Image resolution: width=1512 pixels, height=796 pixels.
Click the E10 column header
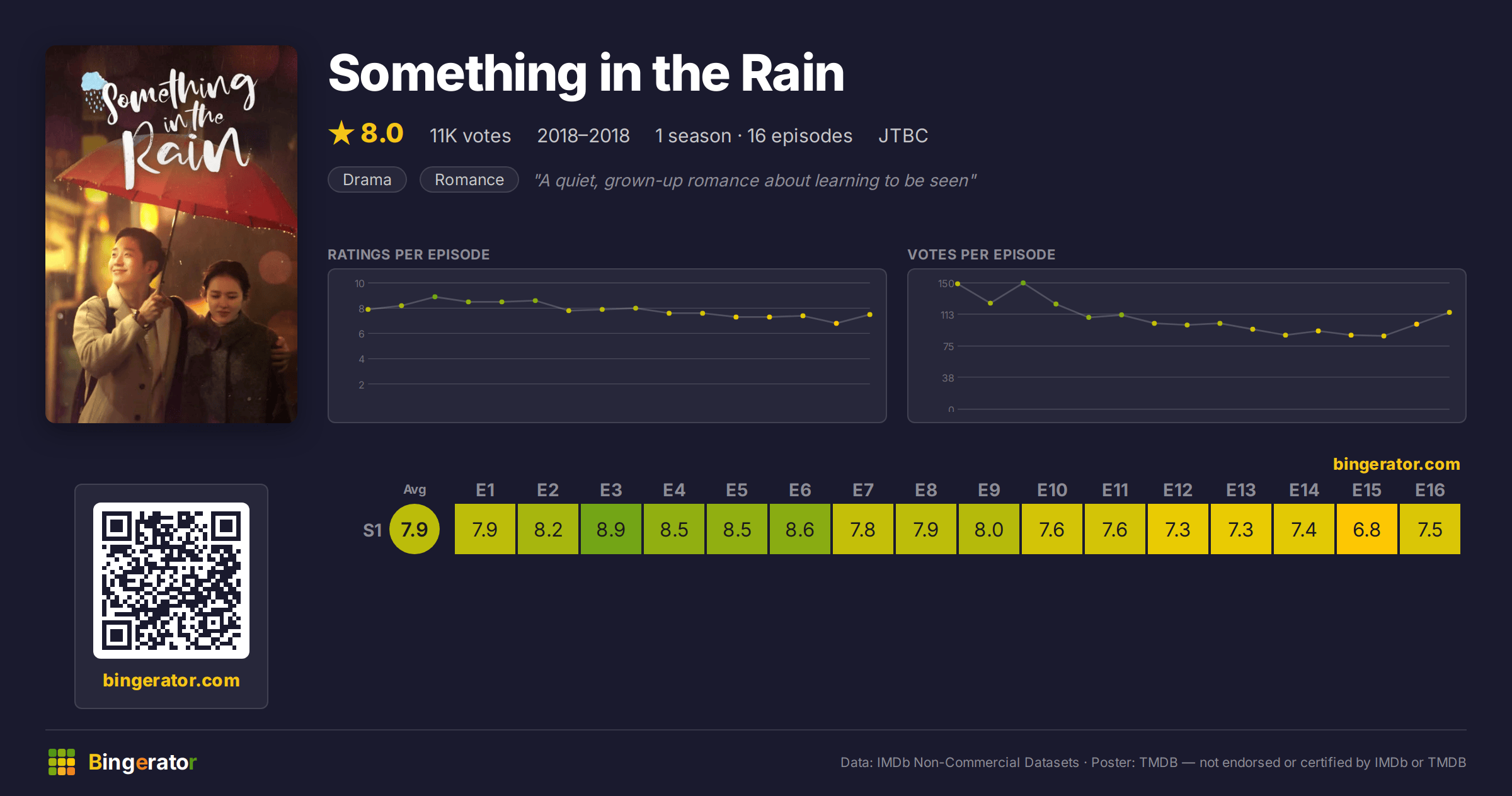pos(1052,490)
